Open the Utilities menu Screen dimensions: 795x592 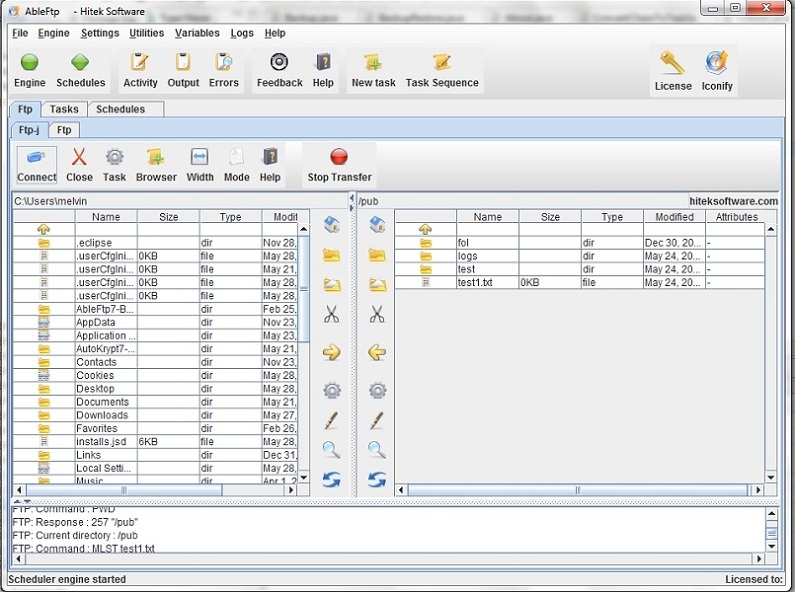pos(147,33)
